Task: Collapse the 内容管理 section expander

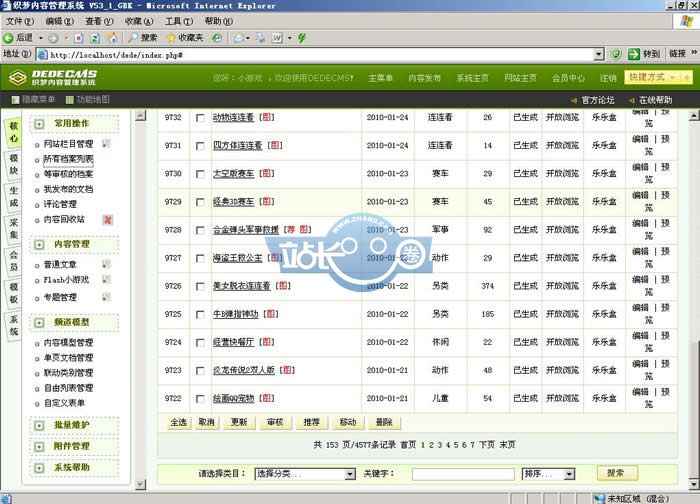Action: pos(39,245)
